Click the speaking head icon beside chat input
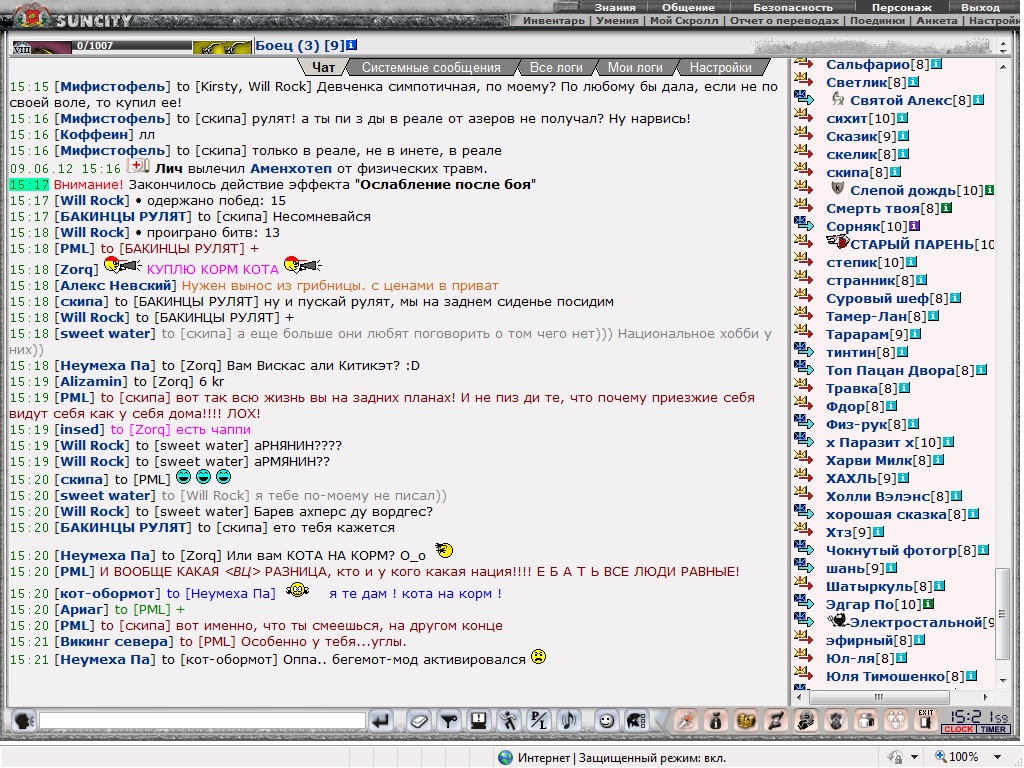1024x768 pixels. pos(24,721)
